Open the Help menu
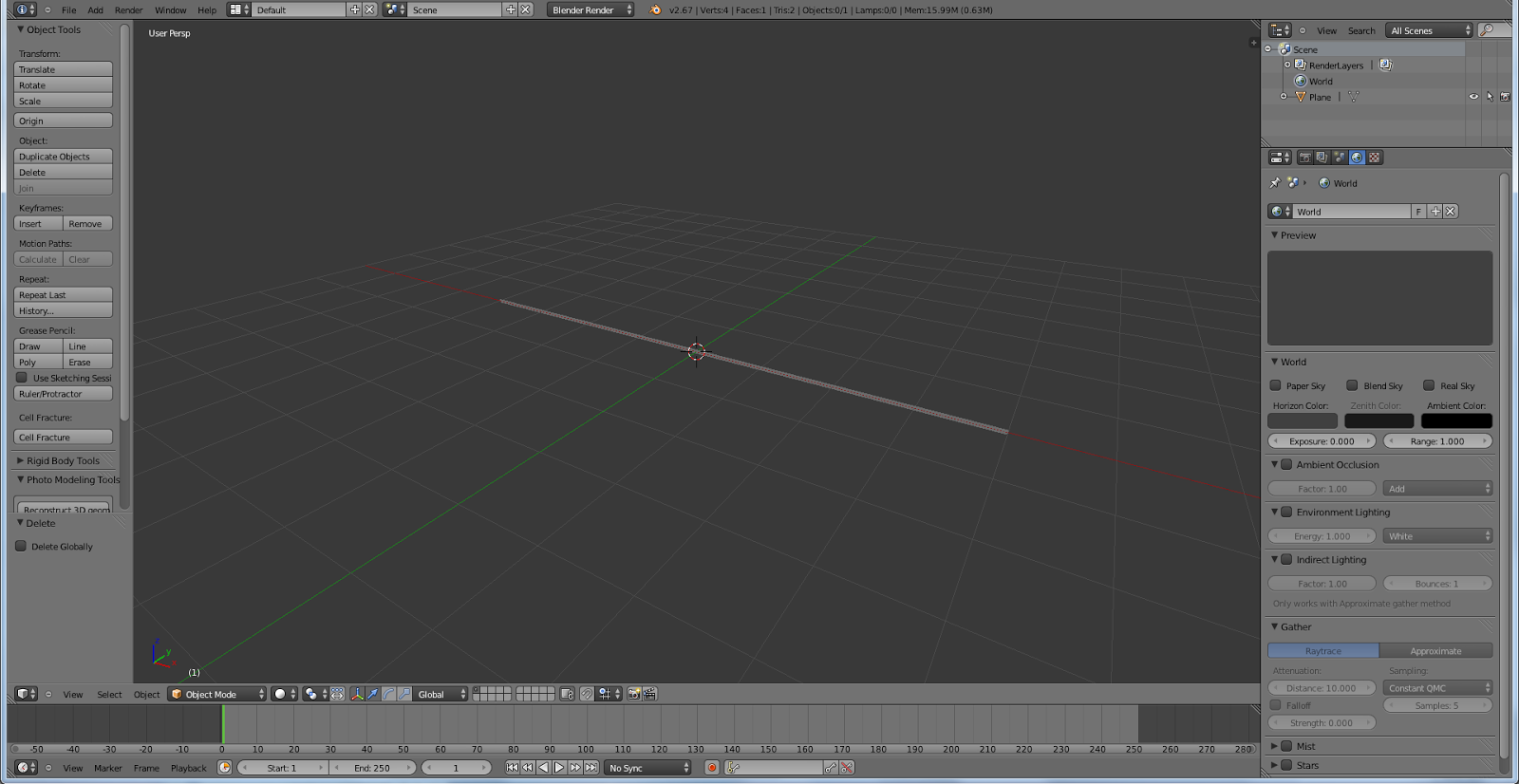The image size is (1519, 784). [x=207, y=9]
